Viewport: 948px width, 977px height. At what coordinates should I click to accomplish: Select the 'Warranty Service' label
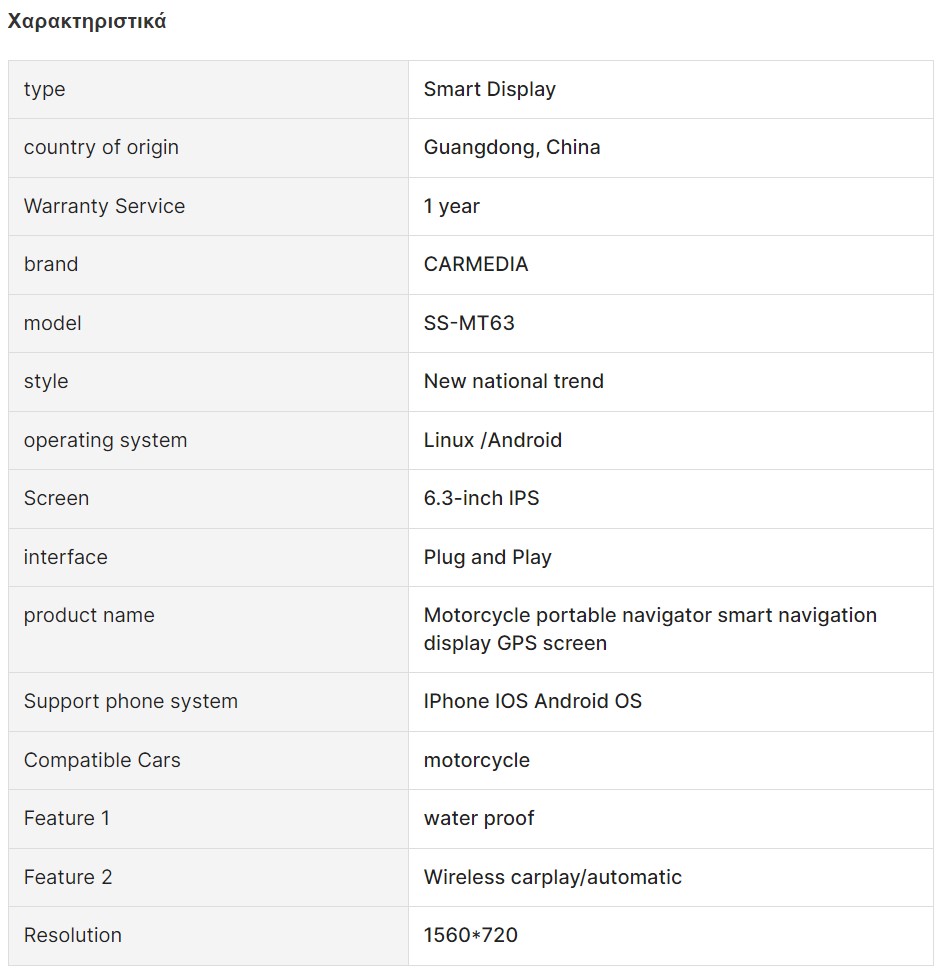coord(104,206)
